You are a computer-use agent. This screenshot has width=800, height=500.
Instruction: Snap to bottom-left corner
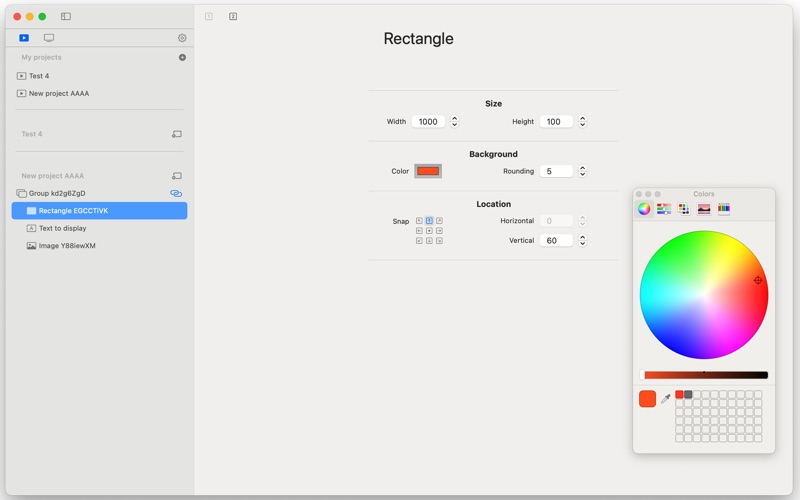419,241
